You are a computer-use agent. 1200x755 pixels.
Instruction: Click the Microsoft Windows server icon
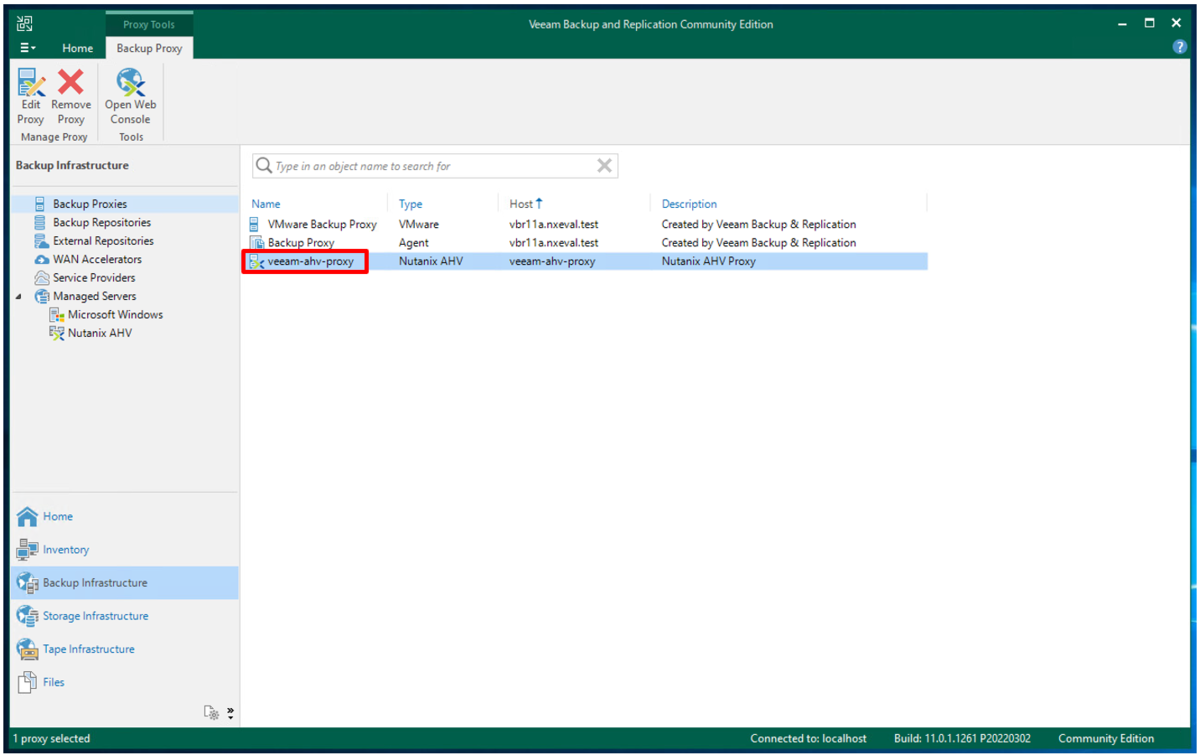(57, 314)
